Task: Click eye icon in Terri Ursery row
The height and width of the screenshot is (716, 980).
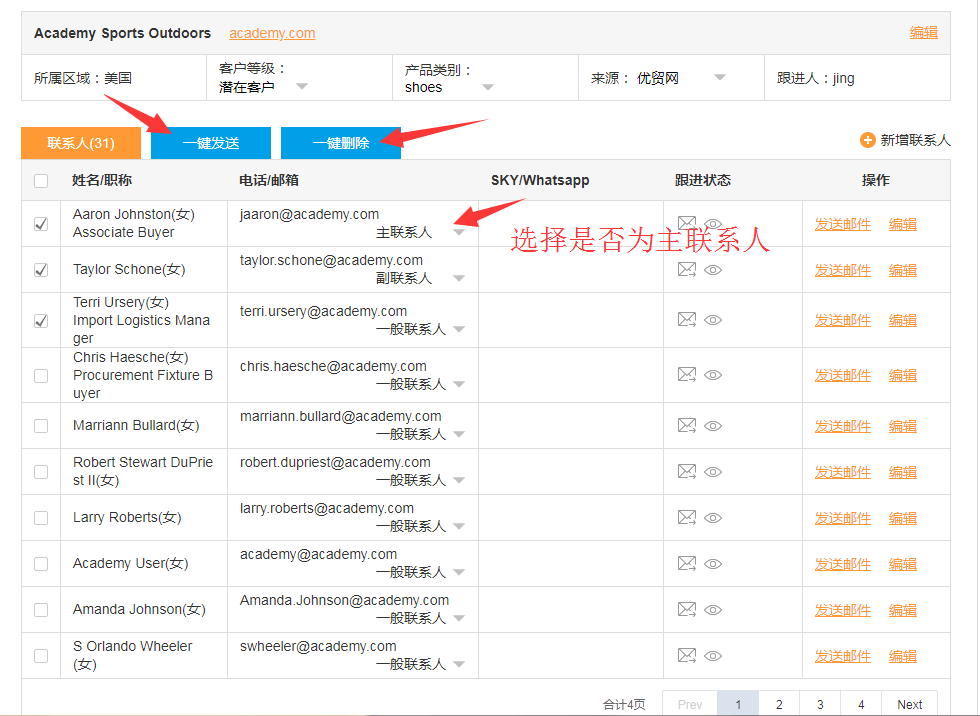Action: pos(713,320)
